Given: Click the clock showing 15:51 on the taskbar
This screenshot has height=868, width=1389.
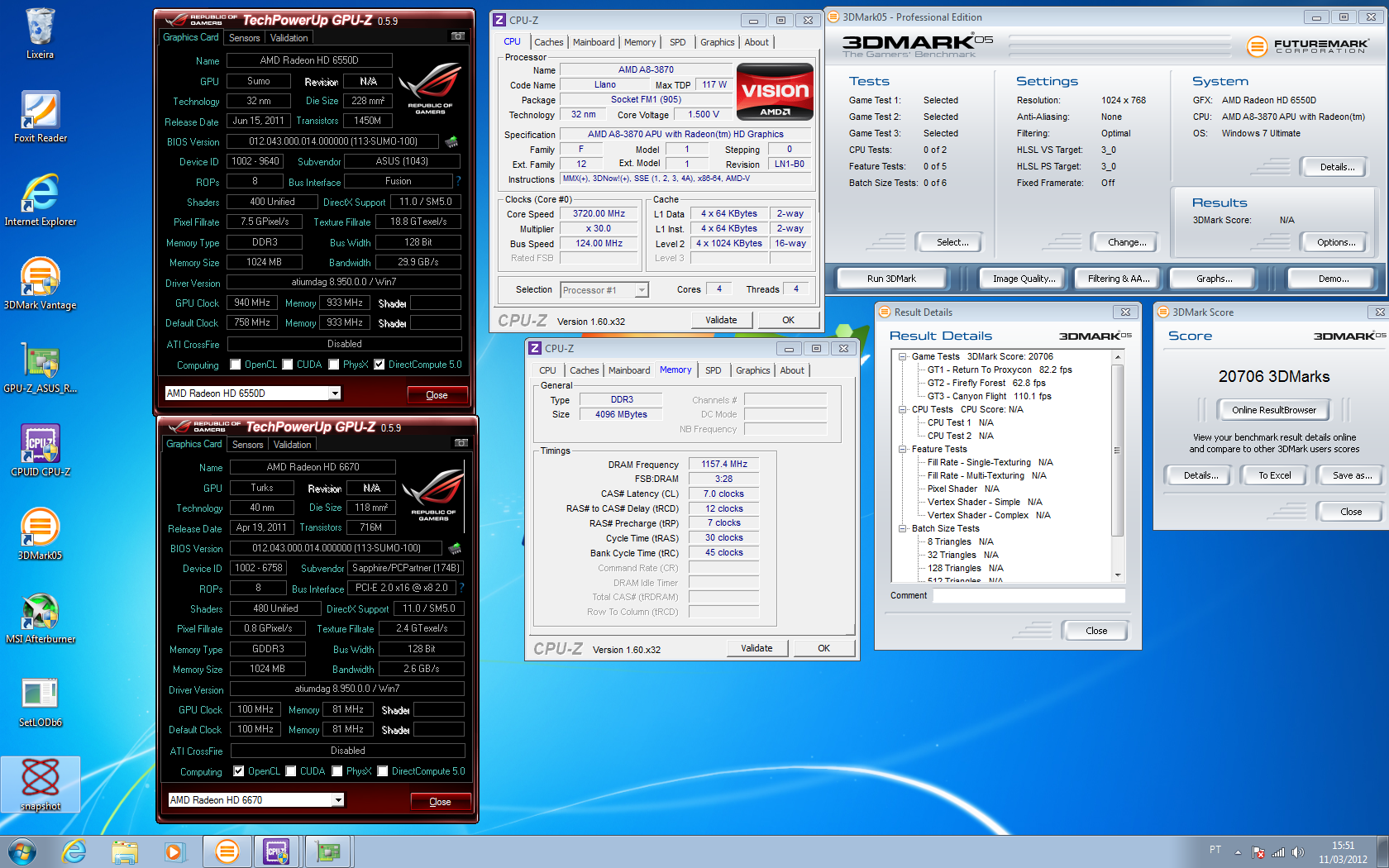Looking at the screenshot, I should click(x=1343, y=846).
